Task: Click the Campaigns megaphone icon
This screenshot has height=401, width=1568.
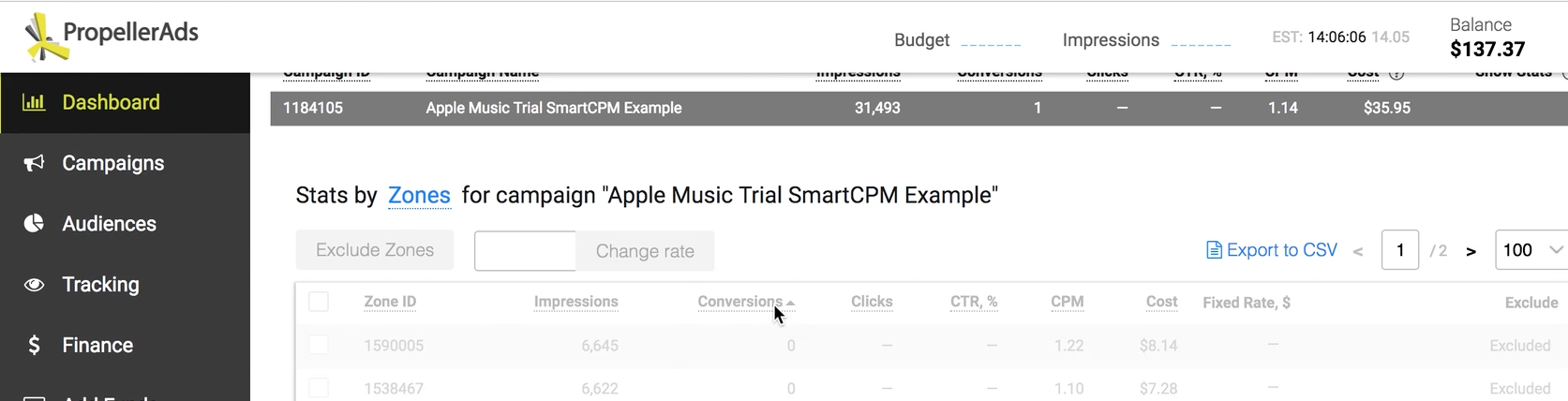Action: pyautogui.click(x=34, y=163)
